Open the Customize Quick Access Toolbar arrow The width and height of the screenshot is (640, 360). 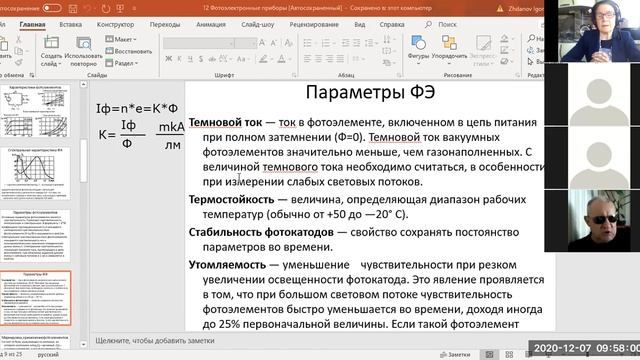pos(135,9)
